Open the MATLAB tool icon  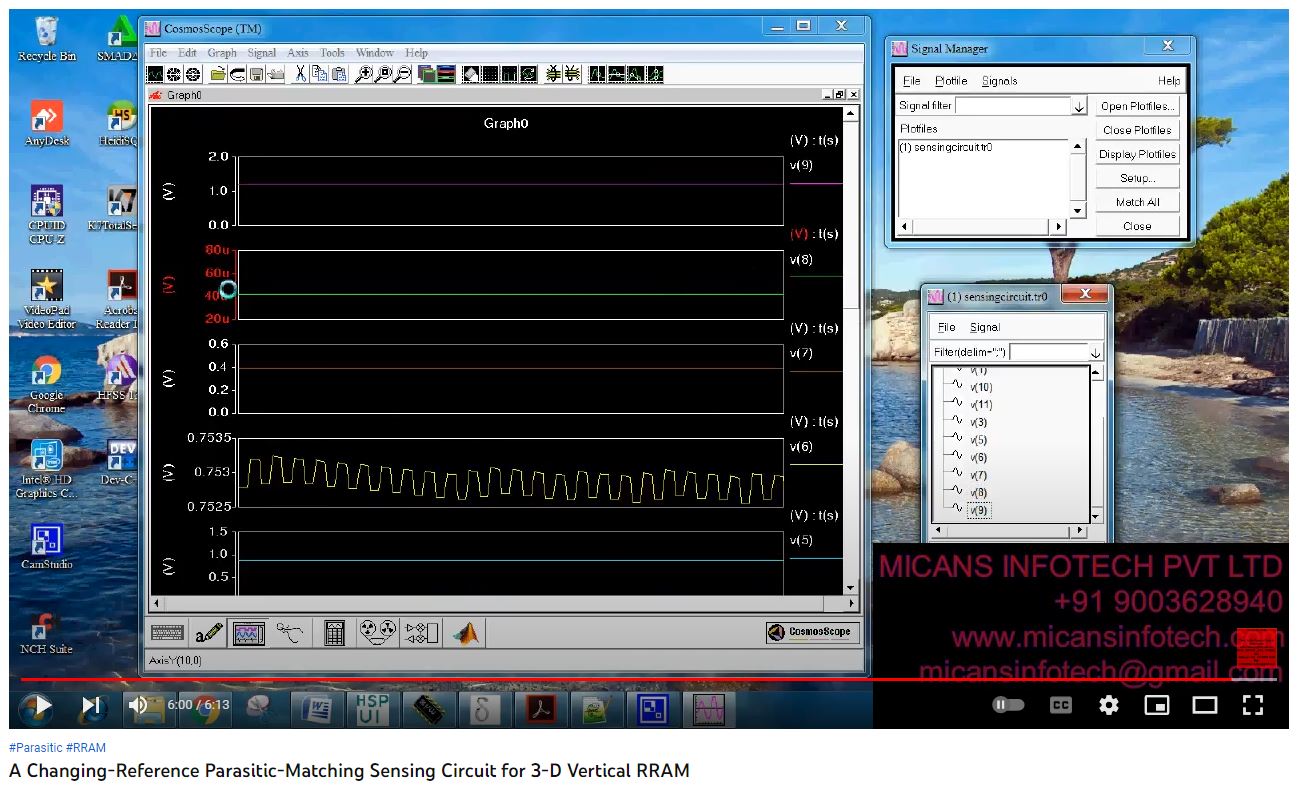tap(466, 632)
